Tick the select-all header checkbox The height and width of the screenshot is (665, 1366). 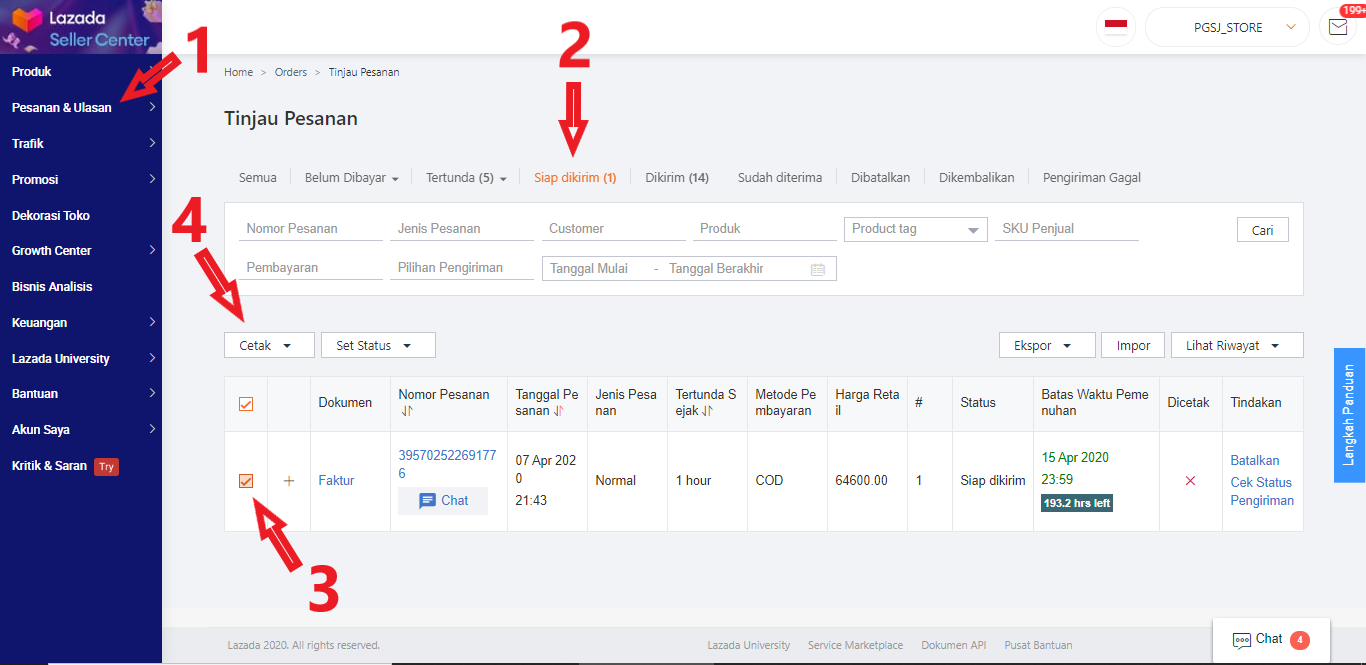(246, 404)
